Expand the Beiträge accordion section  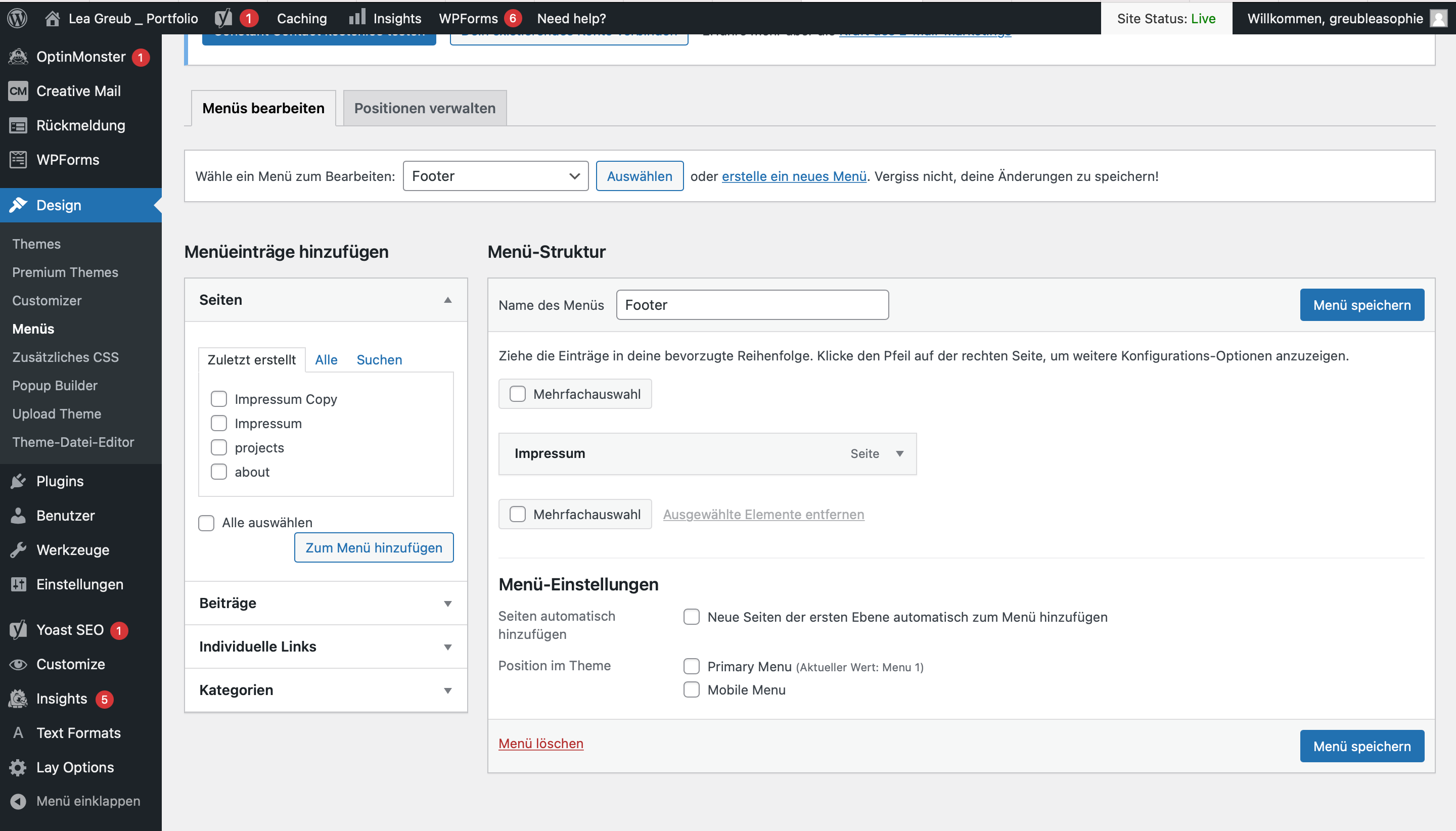click(x=326, y=603)
